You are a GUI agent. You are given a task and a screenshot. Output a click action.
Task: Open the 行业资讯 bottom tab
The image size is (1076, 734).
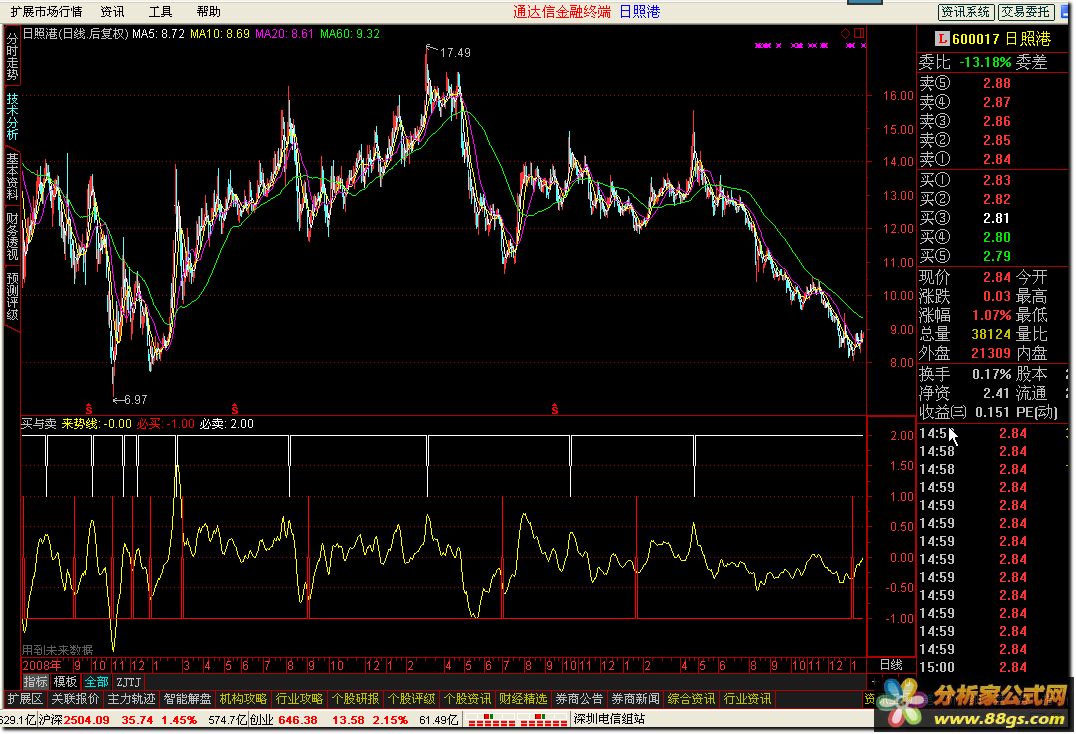coord(747,699)
